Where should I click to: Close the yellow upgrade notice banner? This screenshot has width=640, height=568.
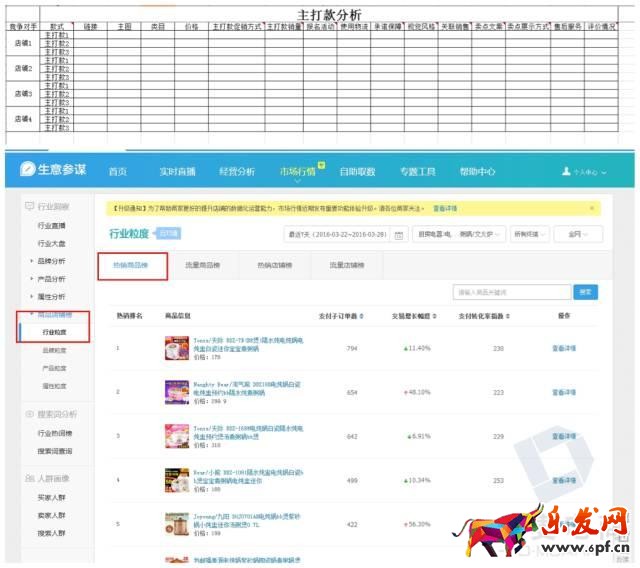click(x=592, y=208)
